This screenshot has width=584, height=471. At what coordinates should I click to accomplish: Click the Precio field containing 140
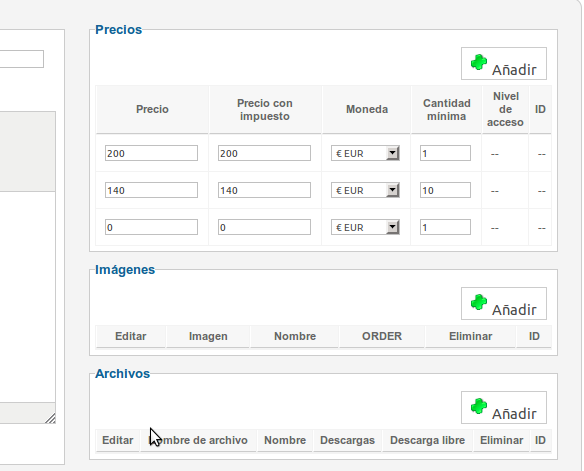(151, 190)
